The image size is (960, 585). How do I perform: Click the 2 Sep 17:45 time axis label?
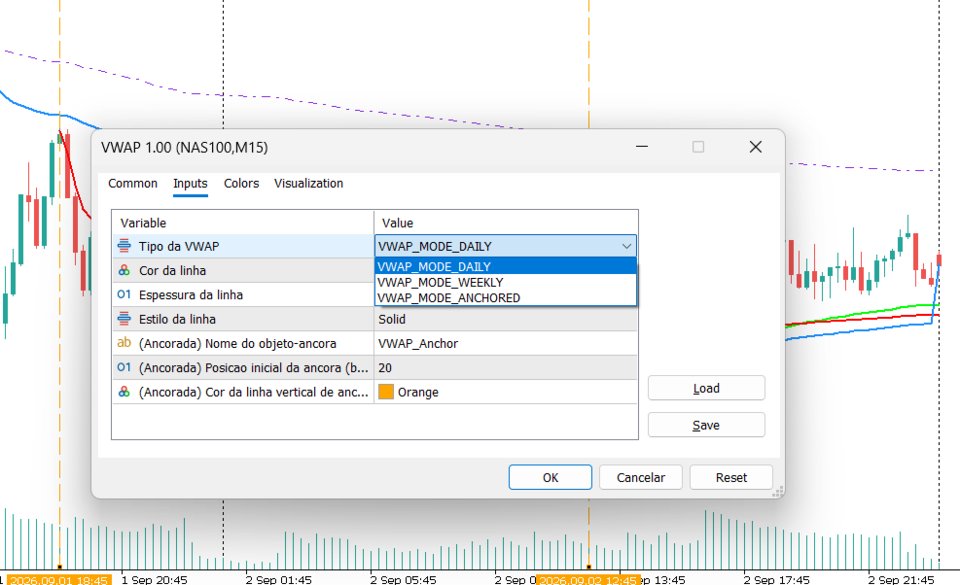(776, 579)
